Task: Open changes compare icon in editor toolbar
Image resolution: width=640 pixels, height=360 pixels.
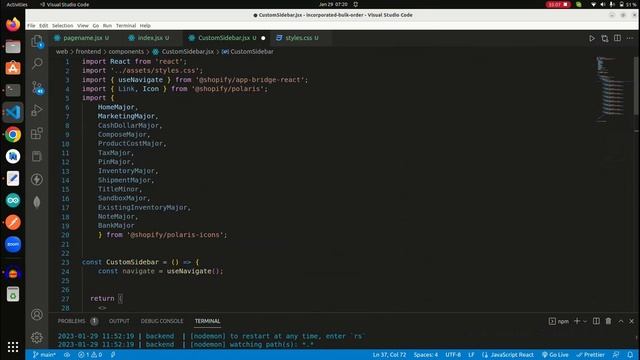Action: point(604,38)
